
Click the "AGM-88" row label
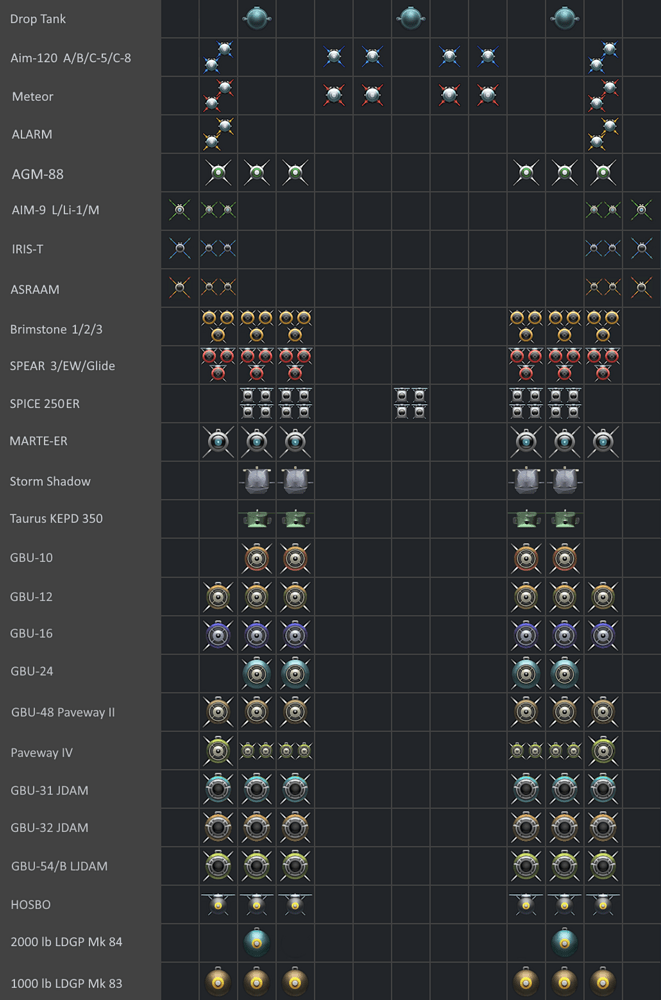(38, 173)
